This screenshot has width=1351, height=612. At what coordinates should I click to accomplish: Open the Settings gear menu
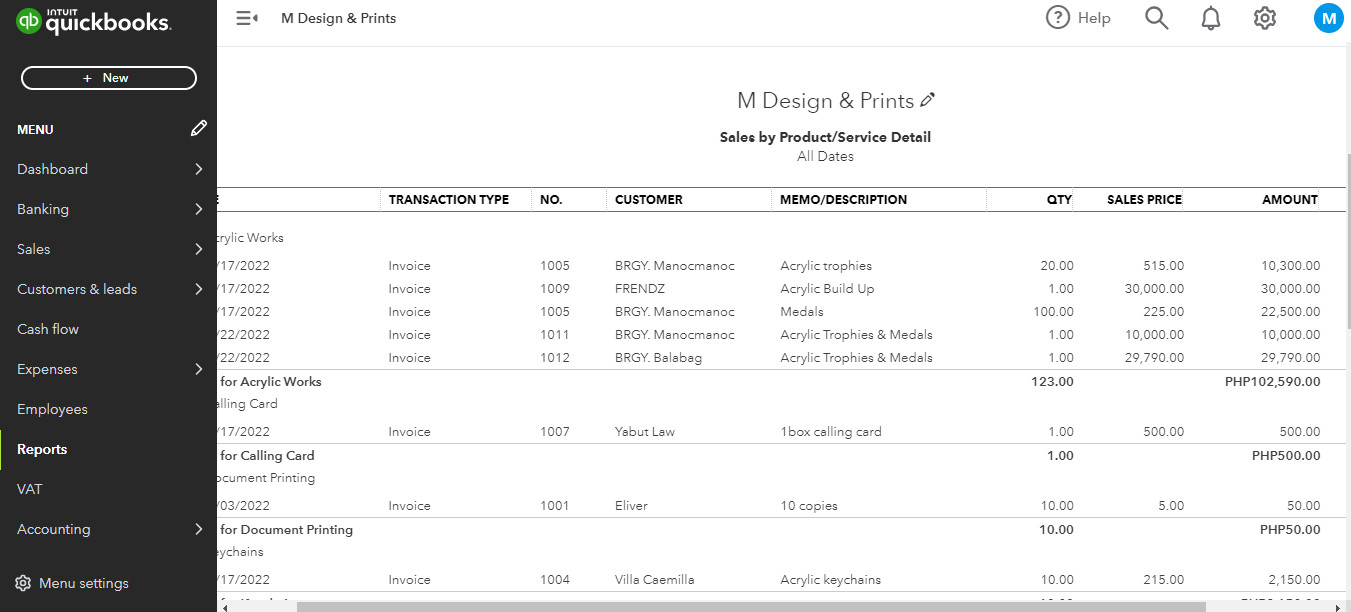tap(1265, 18)
